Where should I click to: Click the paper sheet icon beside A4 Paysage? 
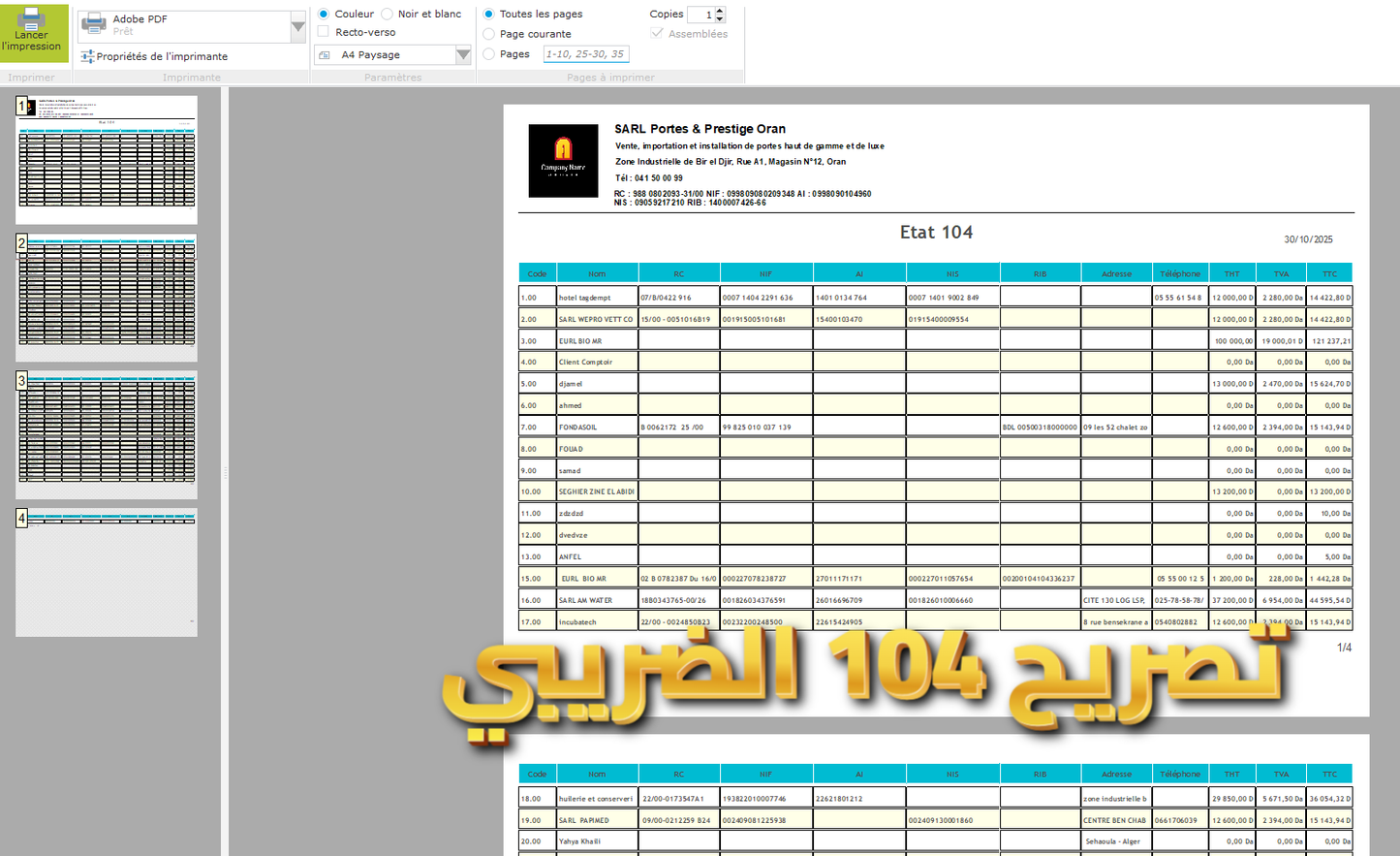pyautogui.click(x=325, y=55)
